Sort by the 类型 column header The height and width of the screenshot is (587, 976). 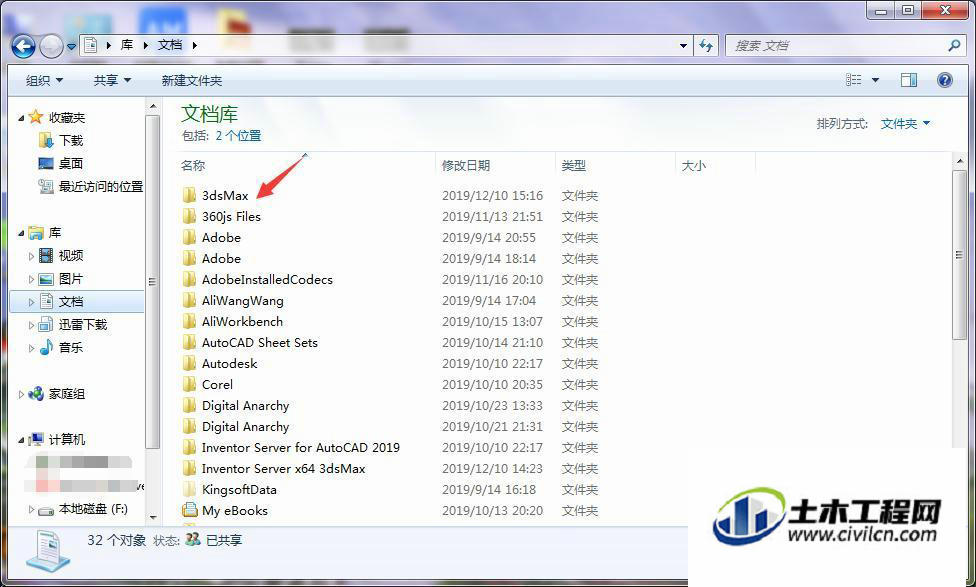[x=573, y=166]
